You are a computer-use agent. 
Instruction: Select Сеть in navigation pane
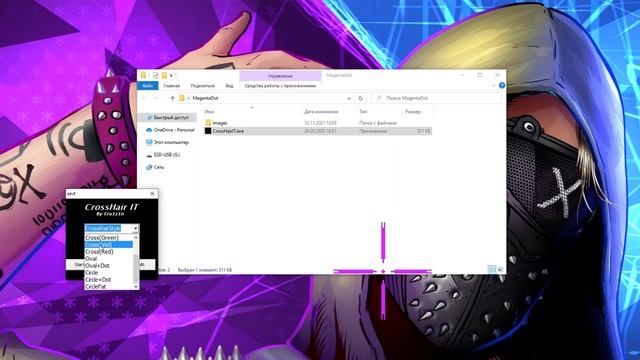(x=156, y=167)
